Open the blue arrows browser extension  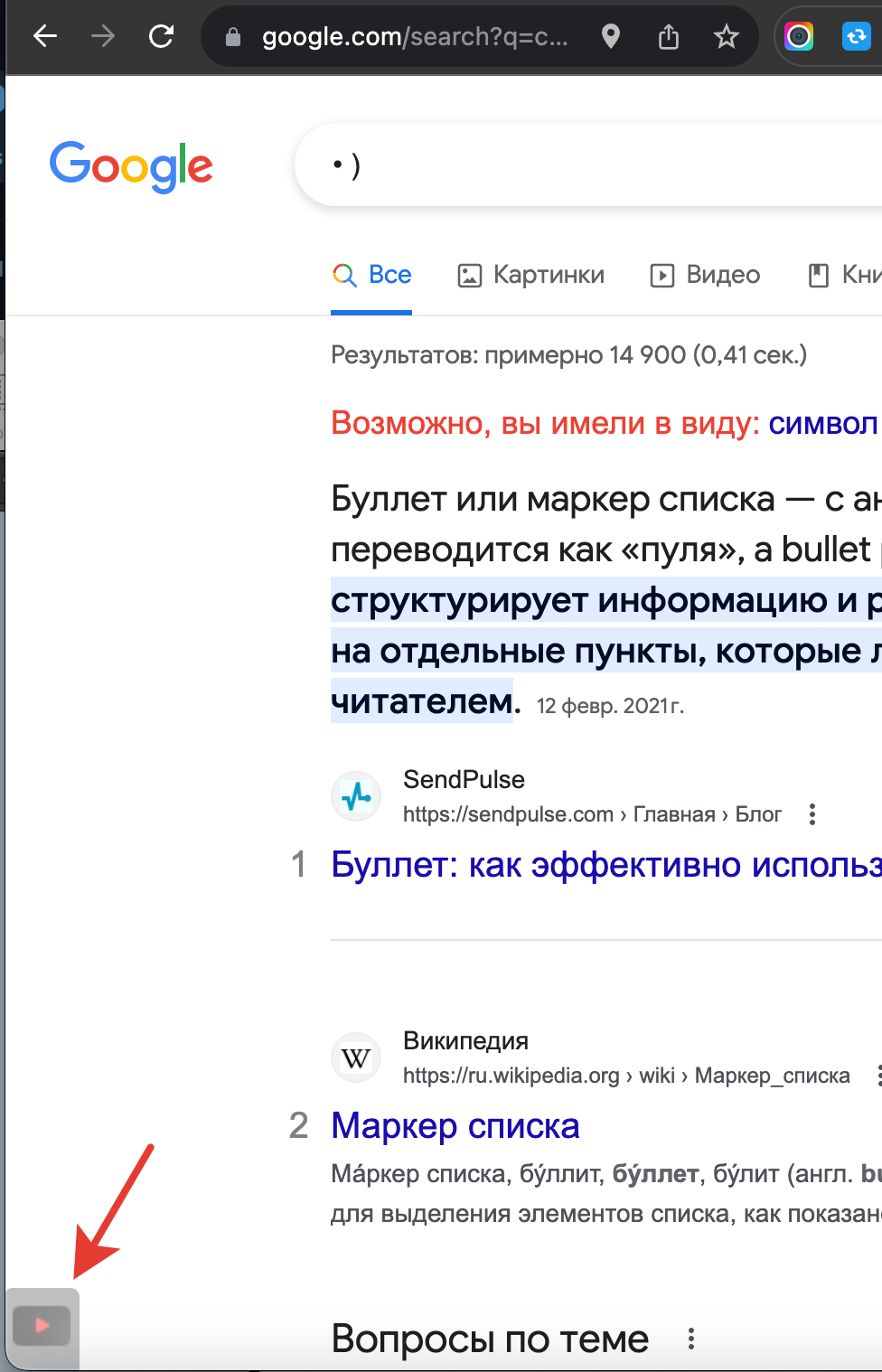[x=856, y=36]
